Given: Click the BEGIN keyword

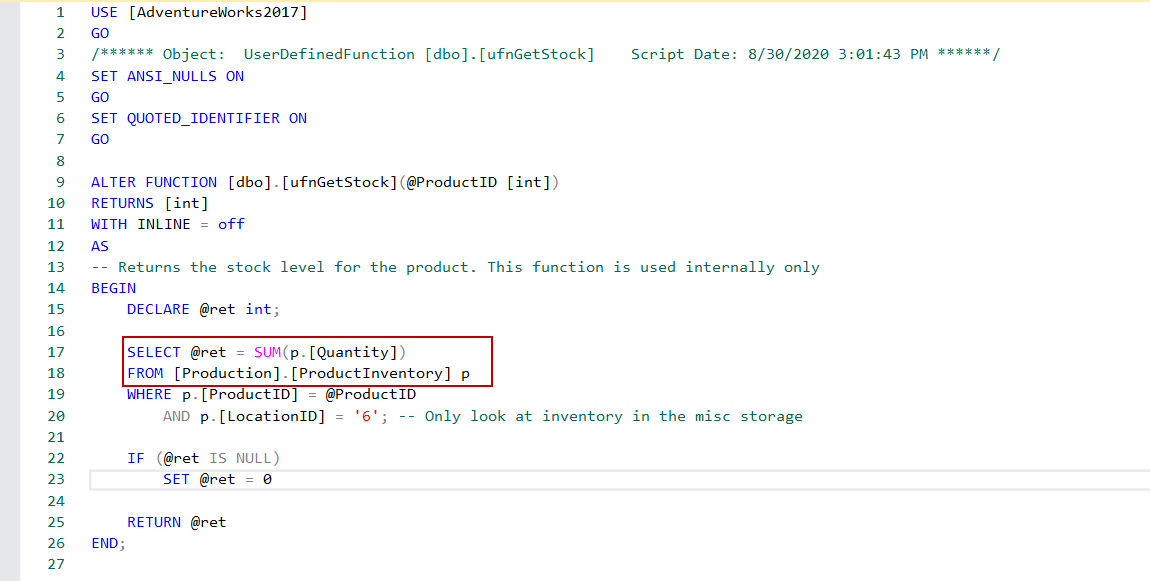Looking at the screenshot, I should [x=113, y=288].
